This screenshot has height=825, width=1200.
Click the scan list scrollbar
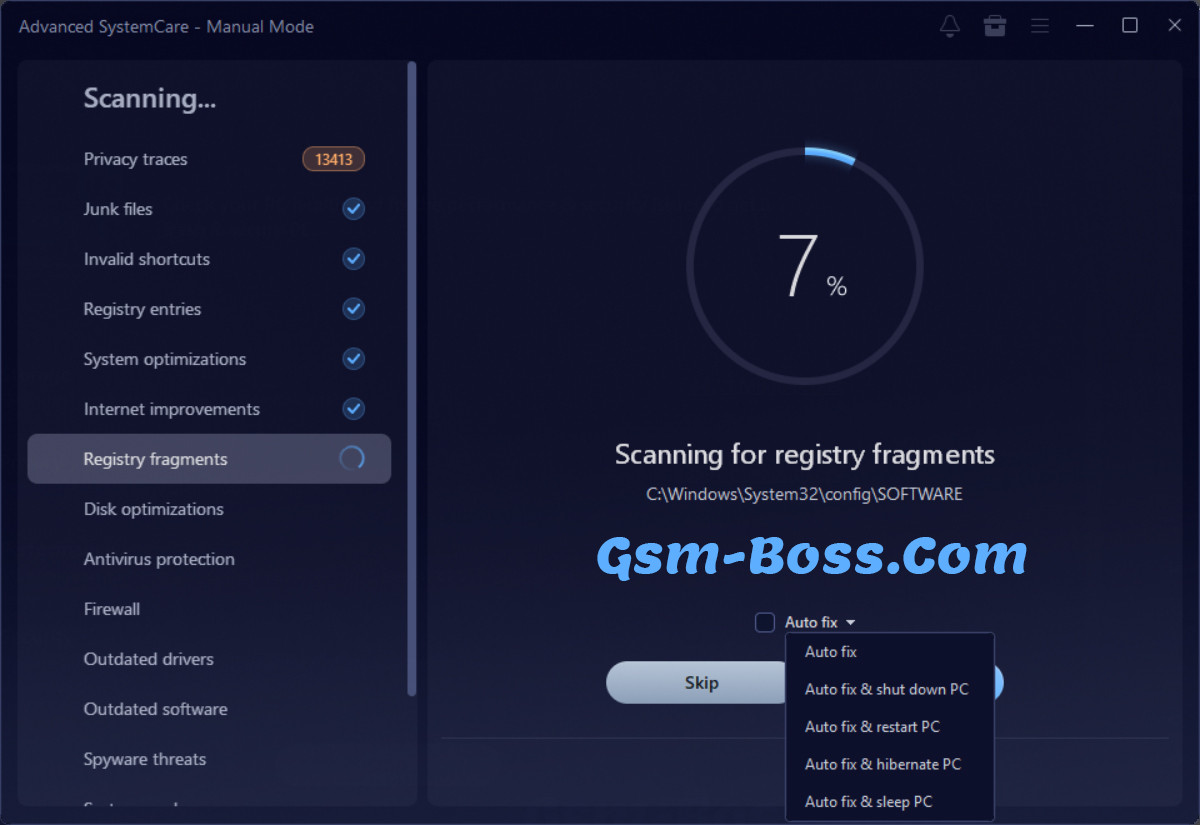(x=411, y=379)
